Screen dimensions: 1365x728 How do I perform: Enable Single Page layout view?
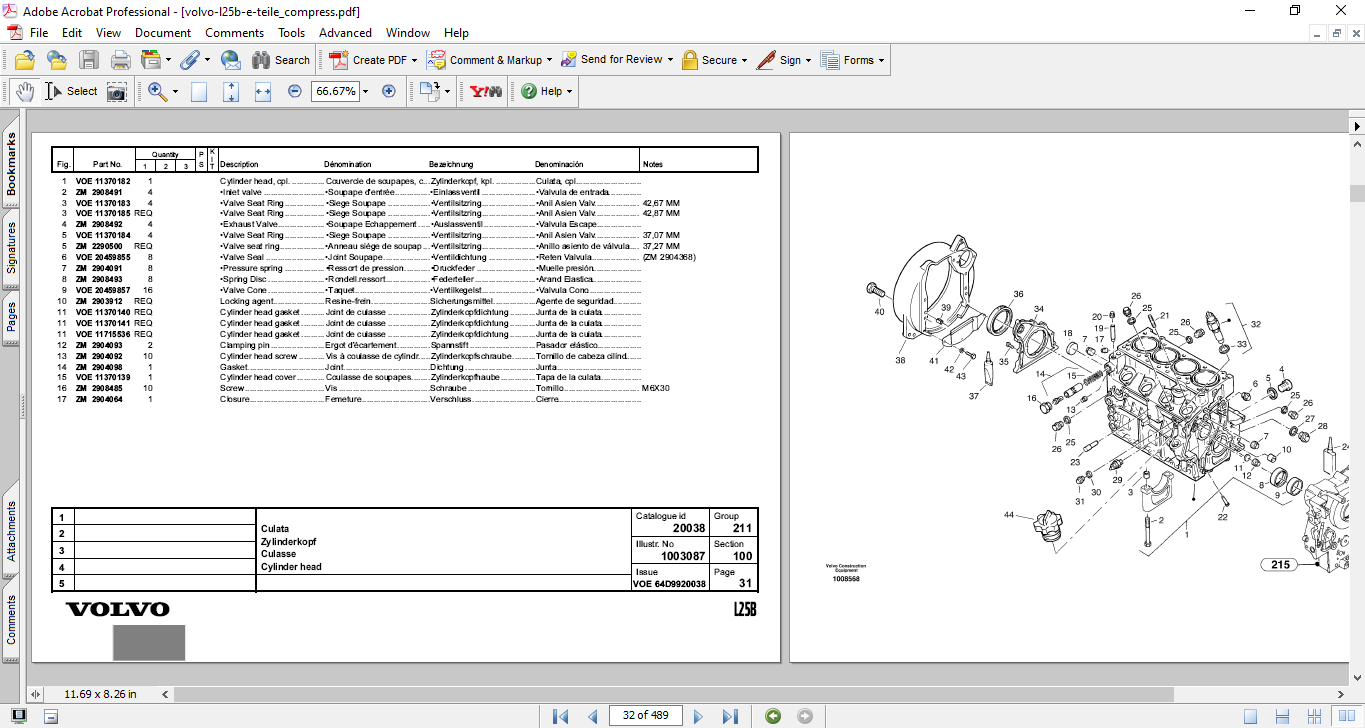(1250, 716)
